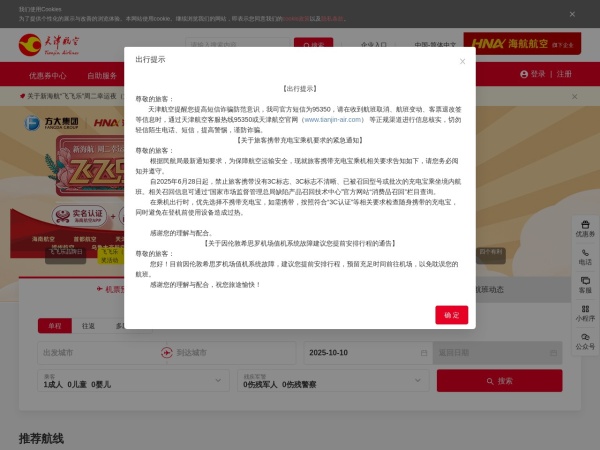Click 出发城市 input field
Viewport: 600px width, 450px height.
pyautogui.click(x=99, y=353)
